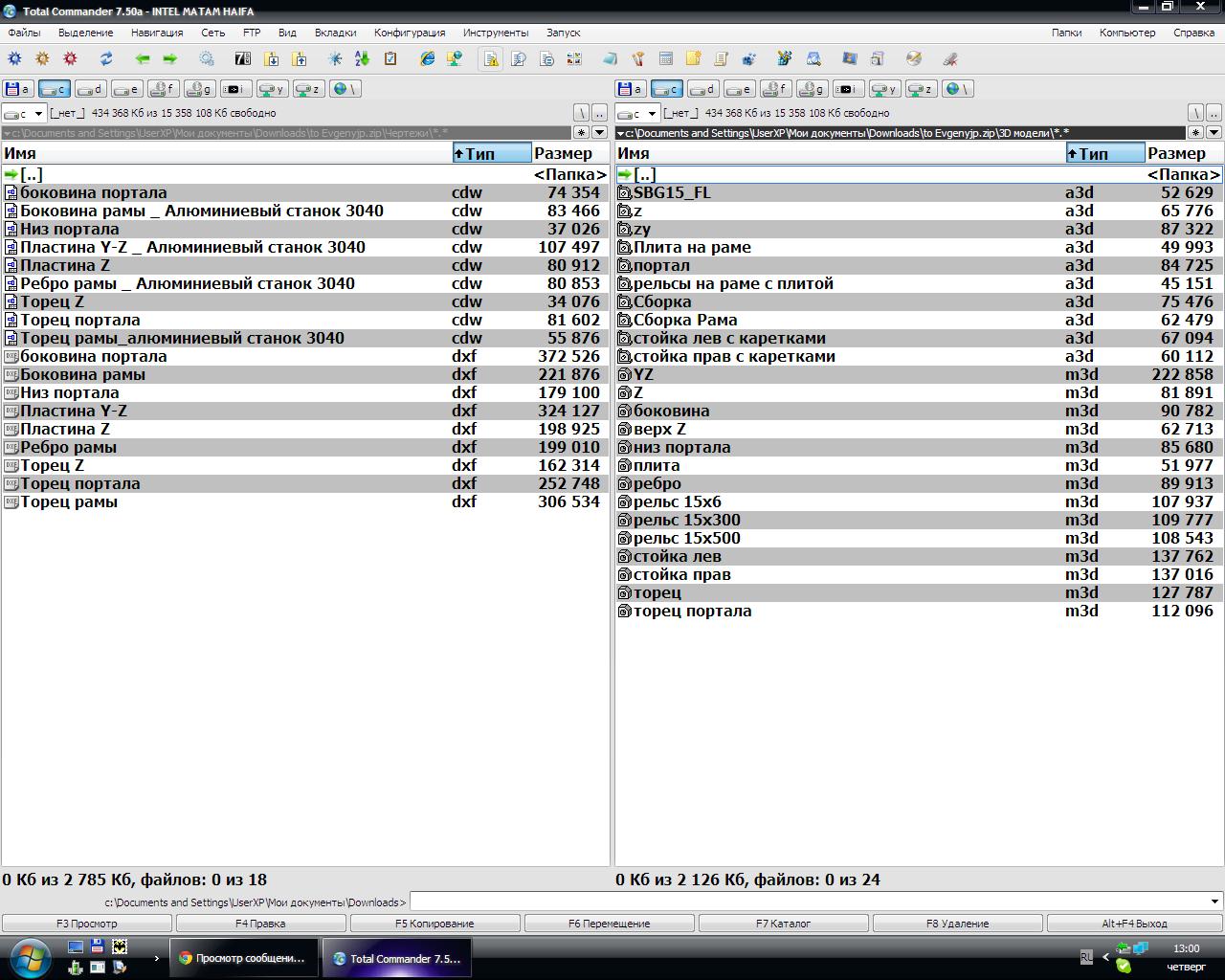The width and height of the screenshot is (1225, 980).
Task: Click the orange gear toolbar icon
Action: [x=42, y=59]
